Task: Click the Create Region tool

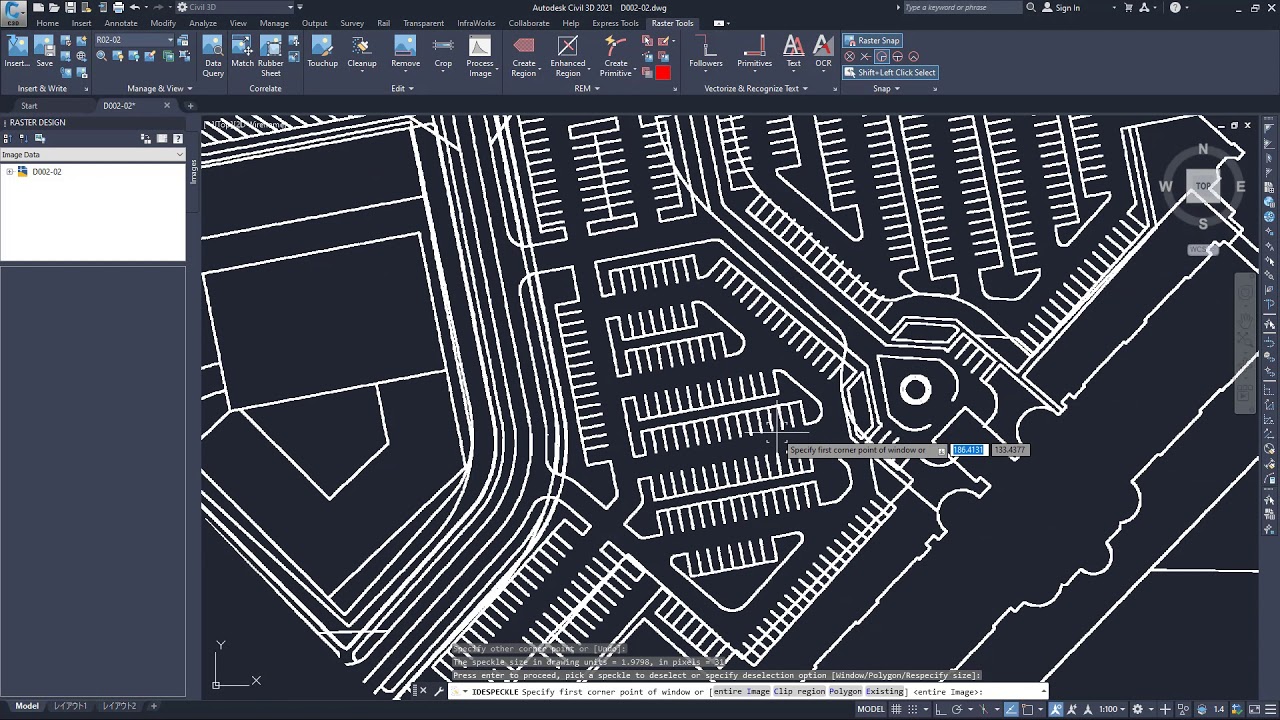Action: [x=524, y=56]
